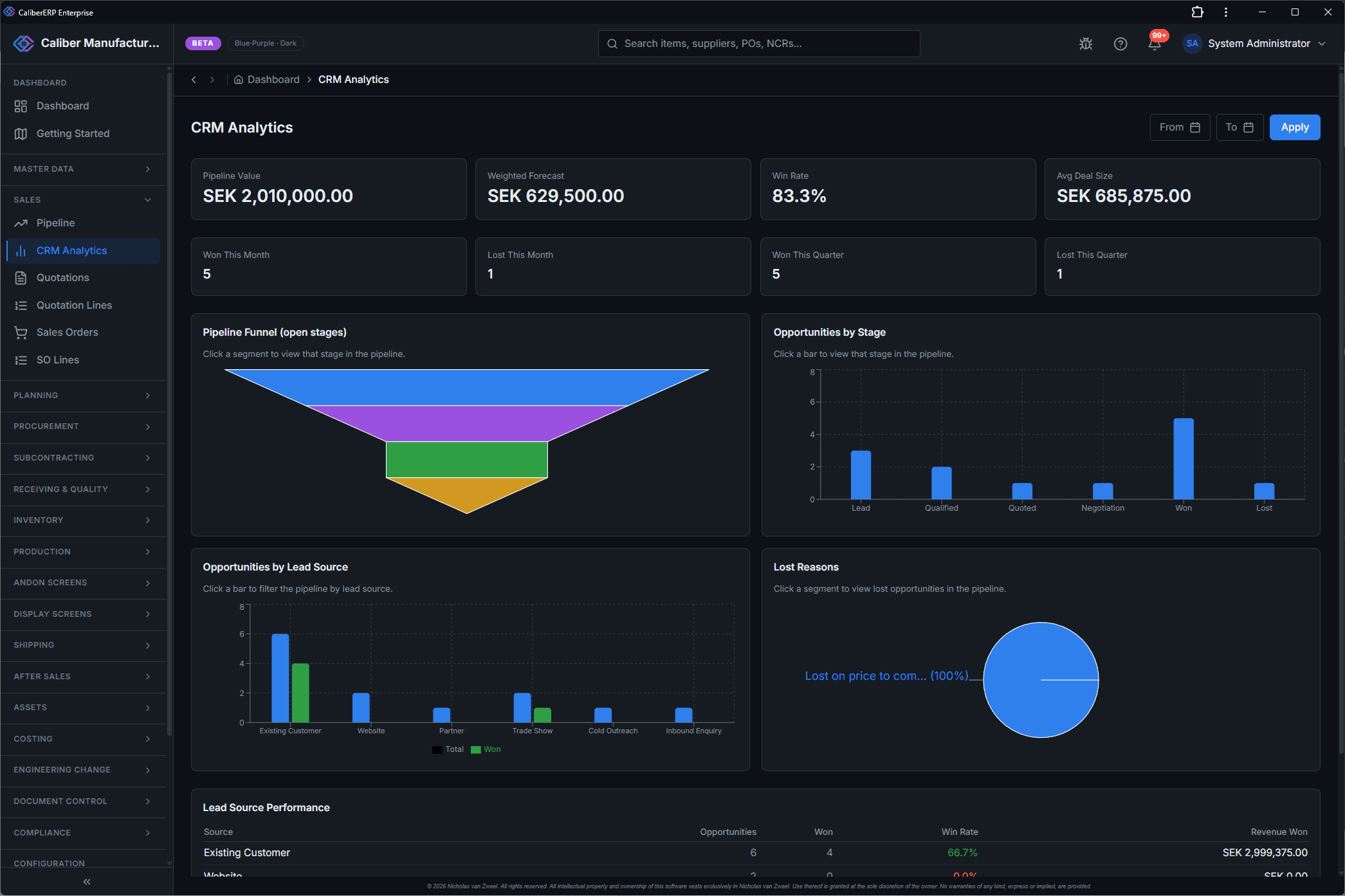Image resolution: width=1345 pixels, height=896 pixels.
Task: Expand the Procurement section
Action: click(83, 426)
